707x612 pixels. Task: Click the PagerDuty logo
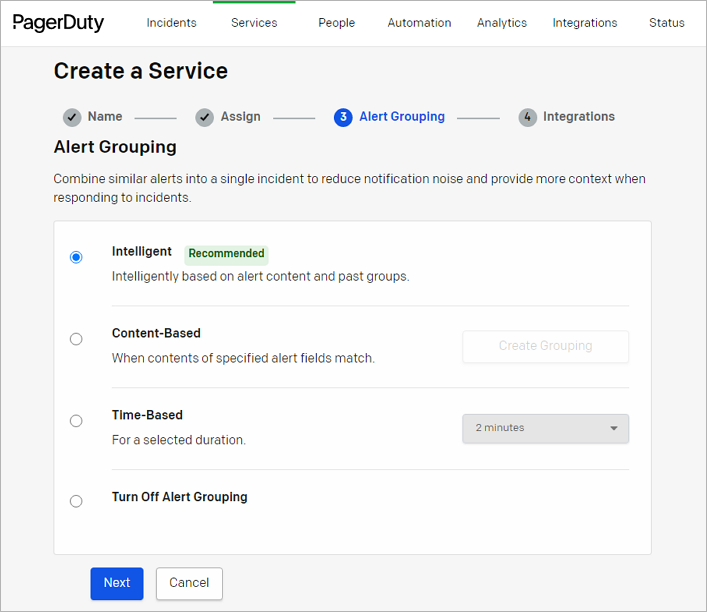(x=58, y=22)
